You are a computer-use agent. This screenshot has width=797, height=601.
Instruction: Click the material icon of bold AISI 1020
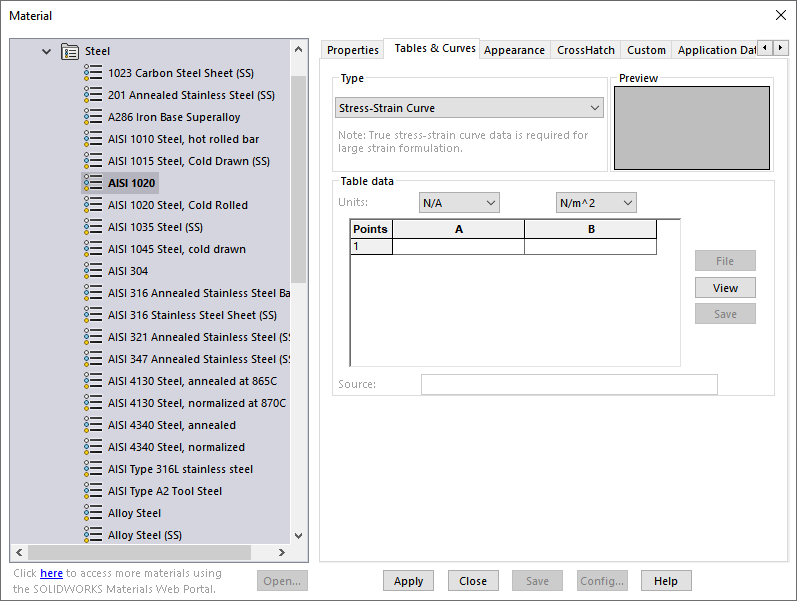coord(93,183)
